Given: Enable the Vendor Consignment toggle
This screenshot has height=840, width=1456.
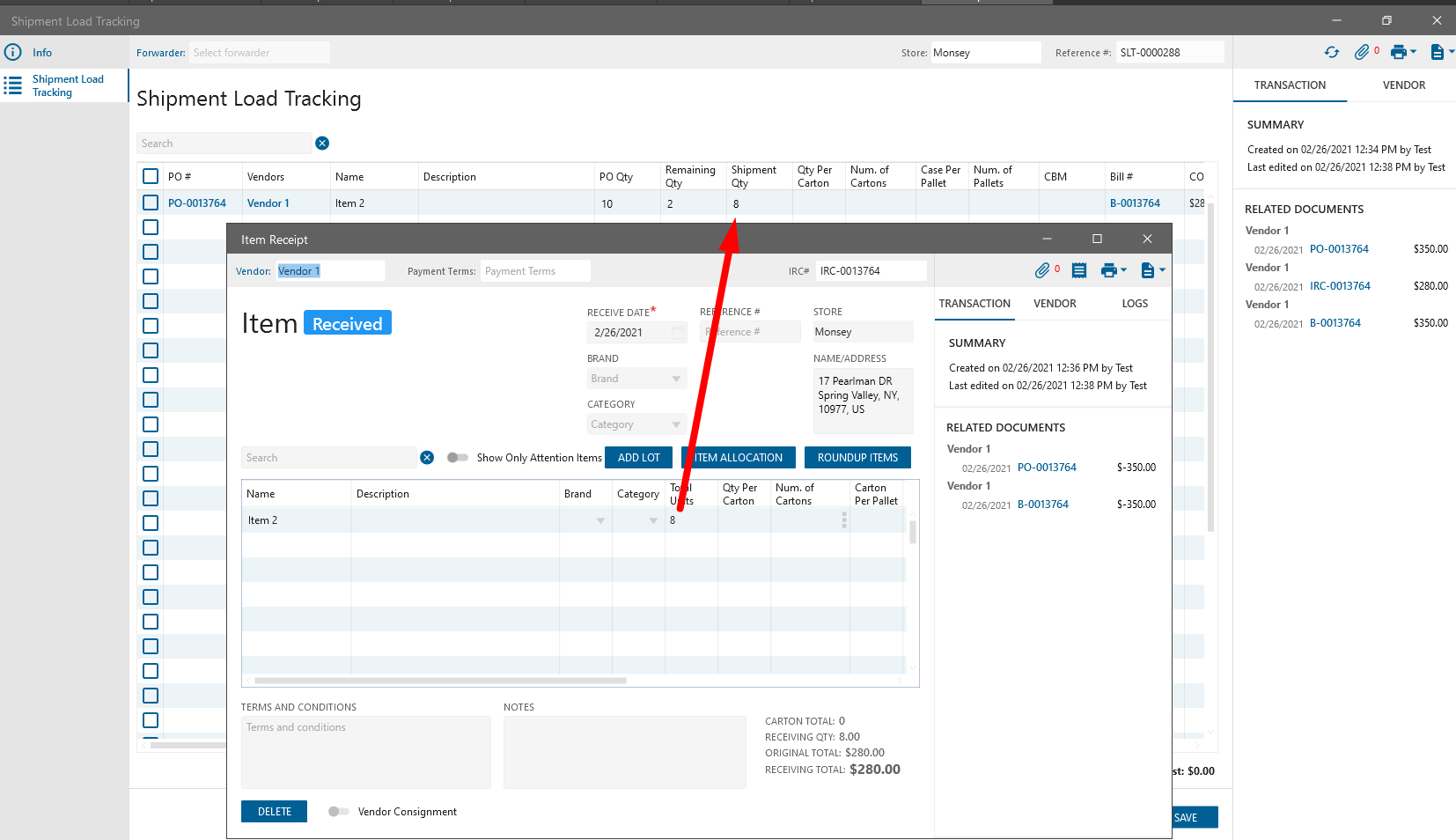Looking at the screenshot, I should (338, 812).
